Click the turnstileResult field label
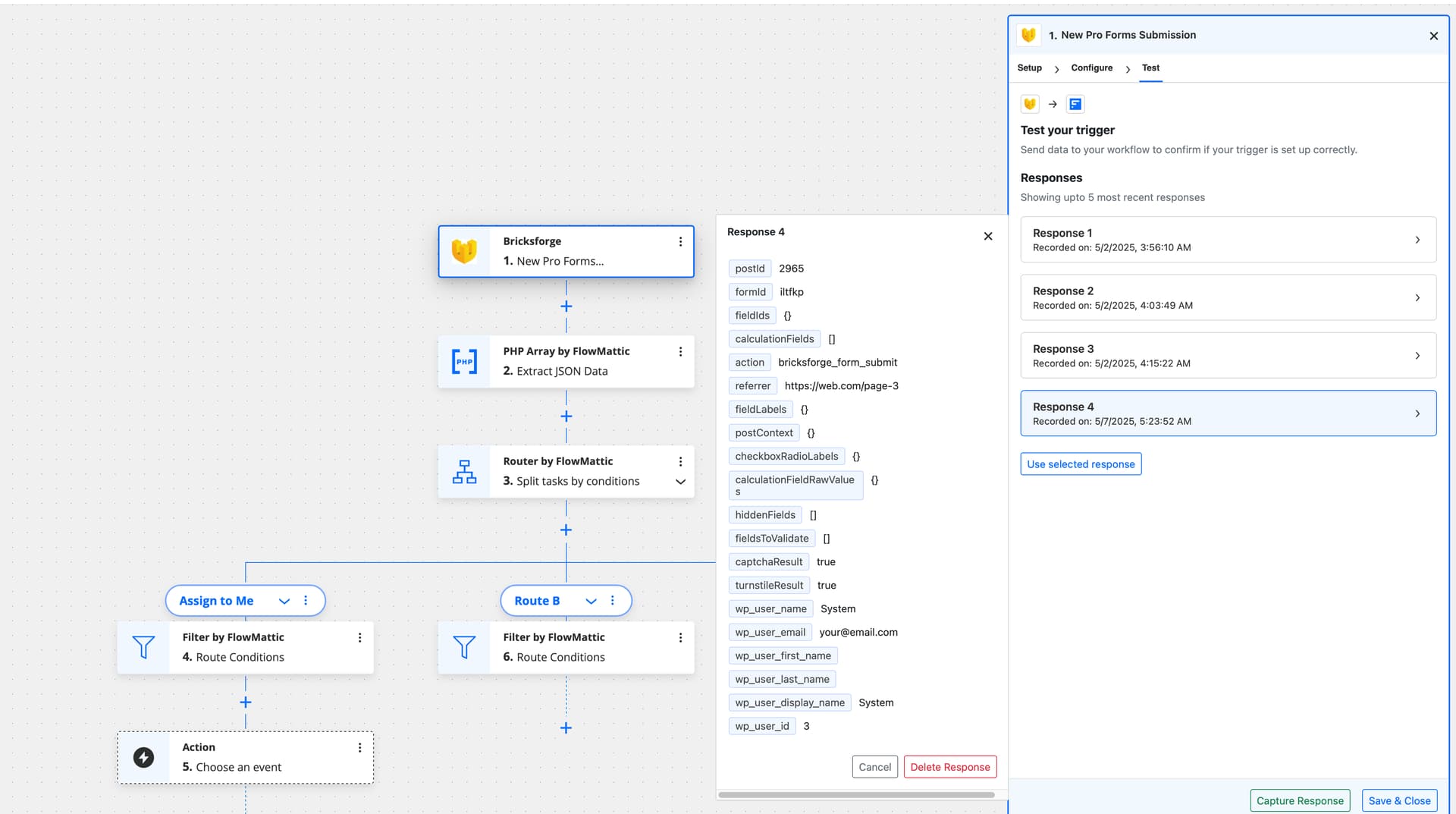 (769, 585)
